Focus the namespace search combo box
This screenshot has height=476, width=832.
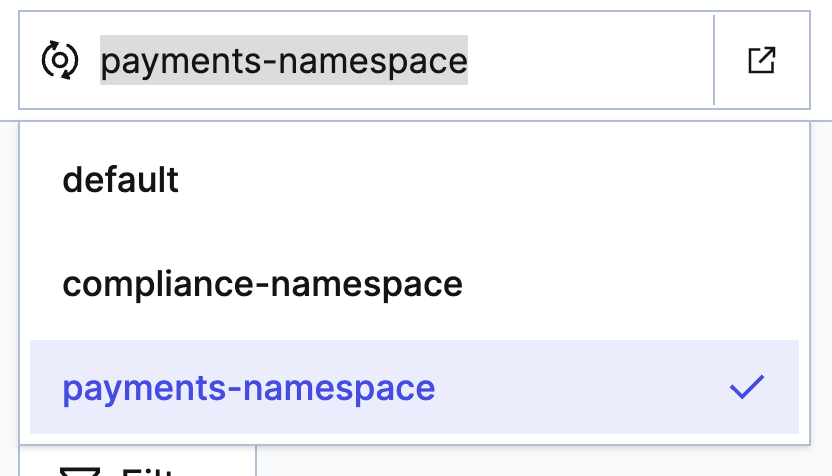(x=400, y=61)
